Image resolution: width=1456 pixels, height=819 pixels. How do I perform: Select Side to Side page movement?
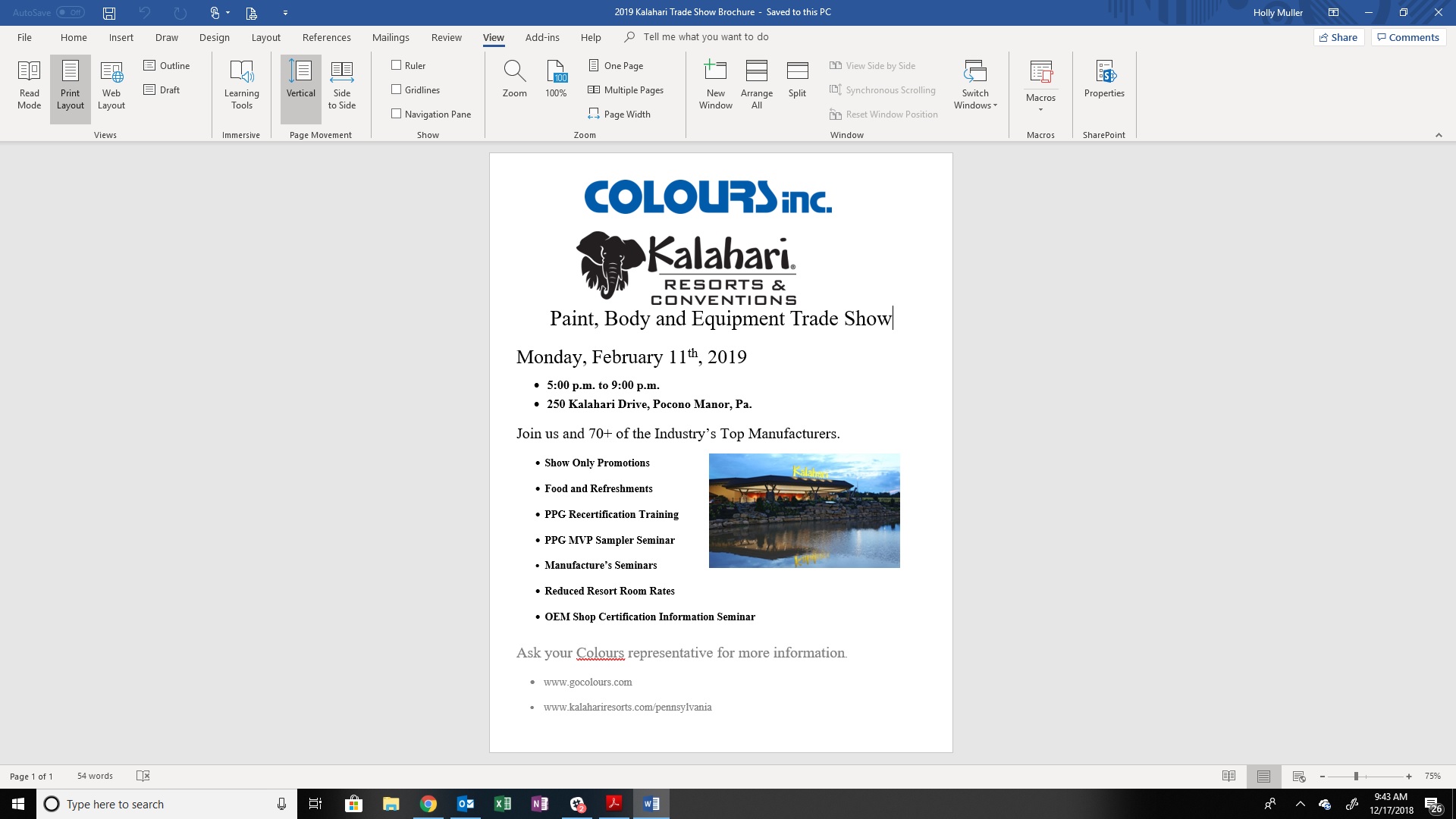click(342, 86)
